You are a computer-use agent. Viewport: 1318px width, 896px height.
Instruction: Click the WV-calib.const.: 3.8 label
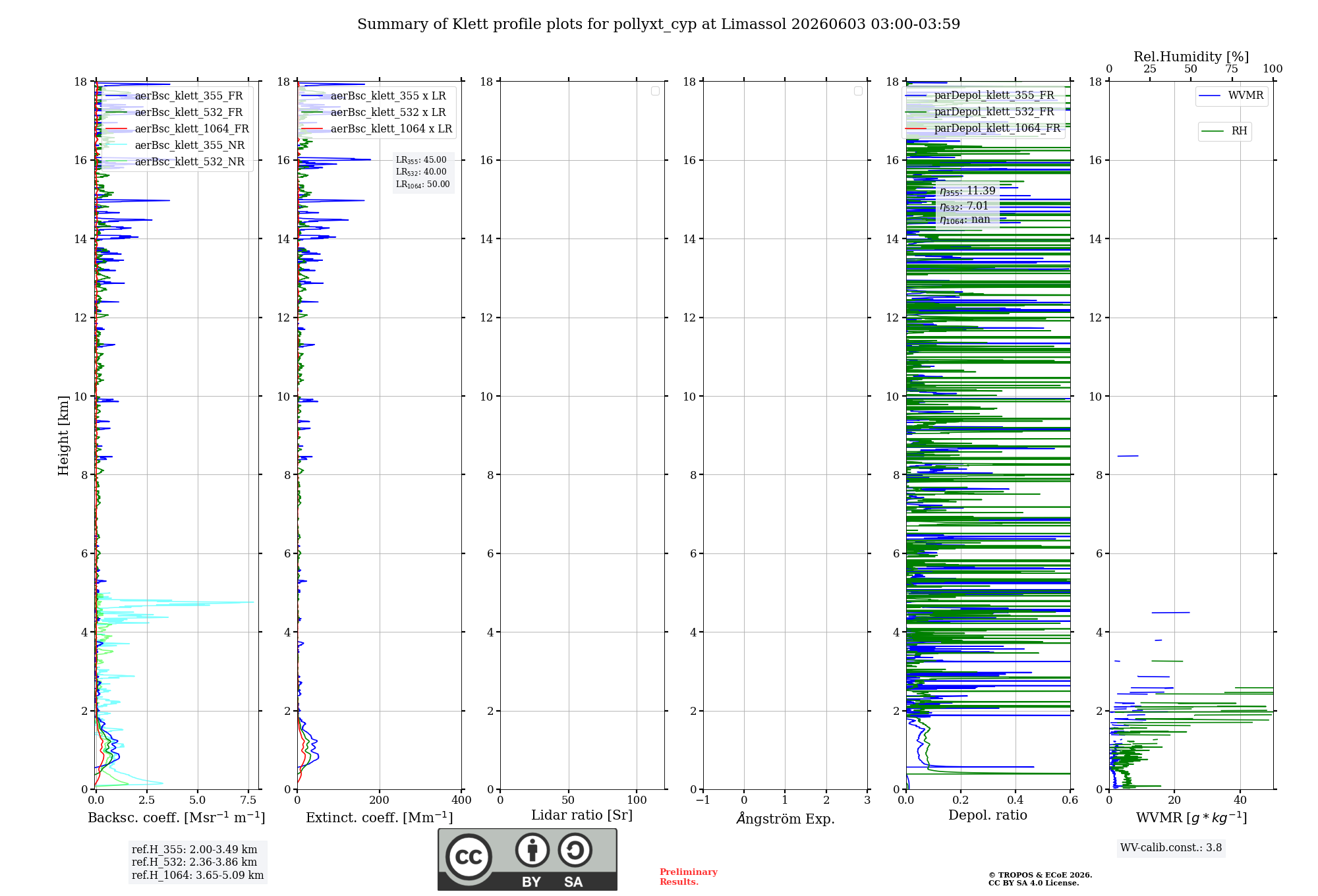(1171, 848)
